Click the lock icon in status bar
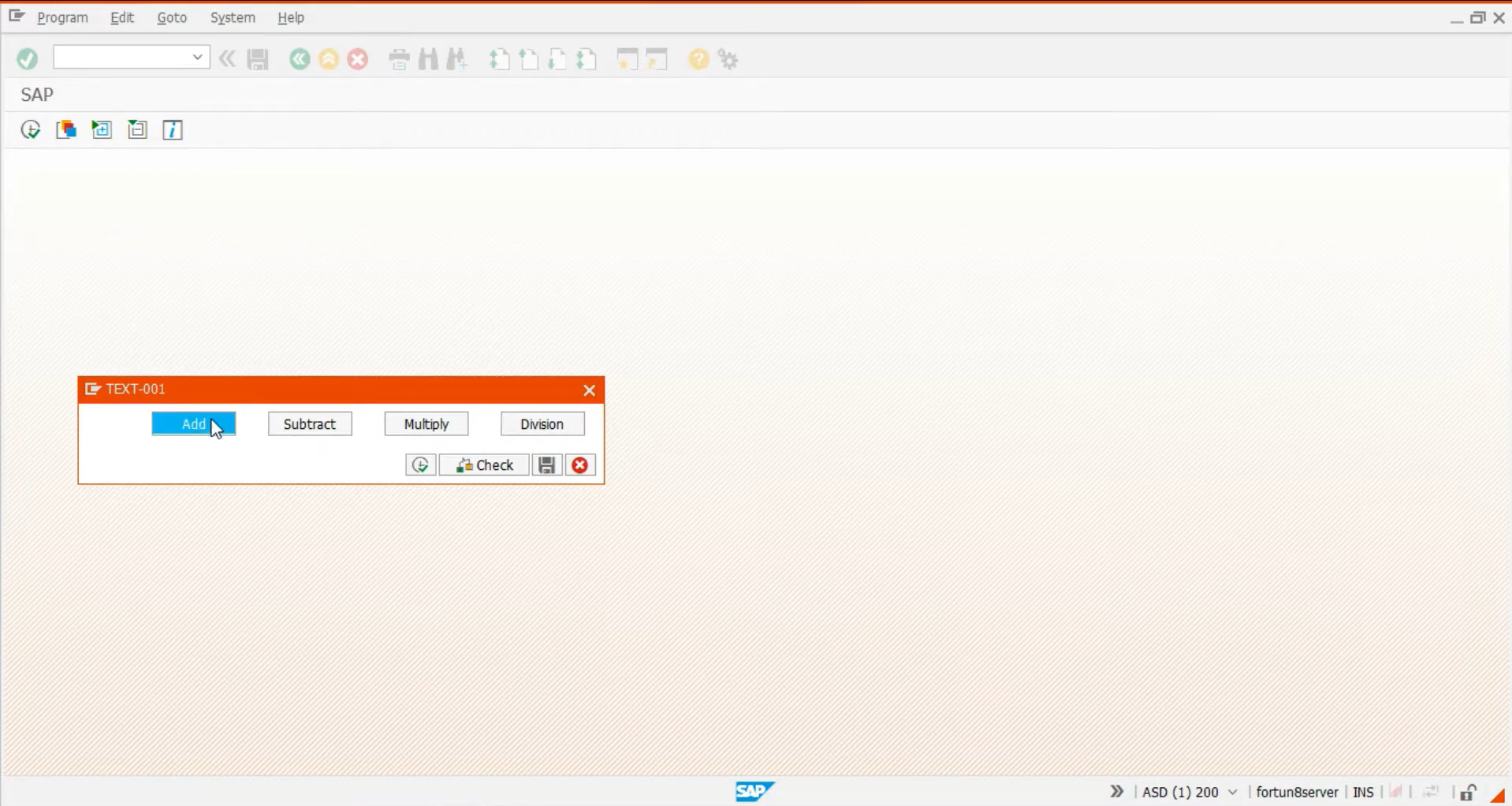 pos(1467,793)
